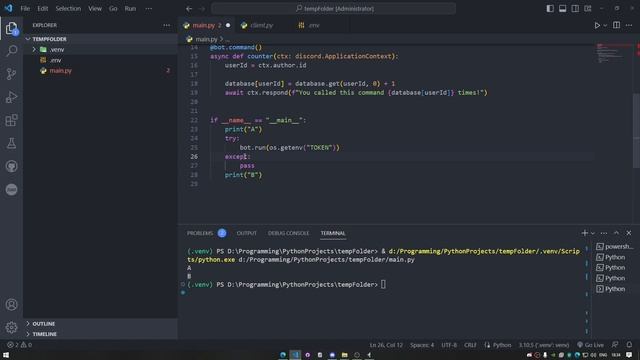Switch to the client.py editor tab

(262, 25)
